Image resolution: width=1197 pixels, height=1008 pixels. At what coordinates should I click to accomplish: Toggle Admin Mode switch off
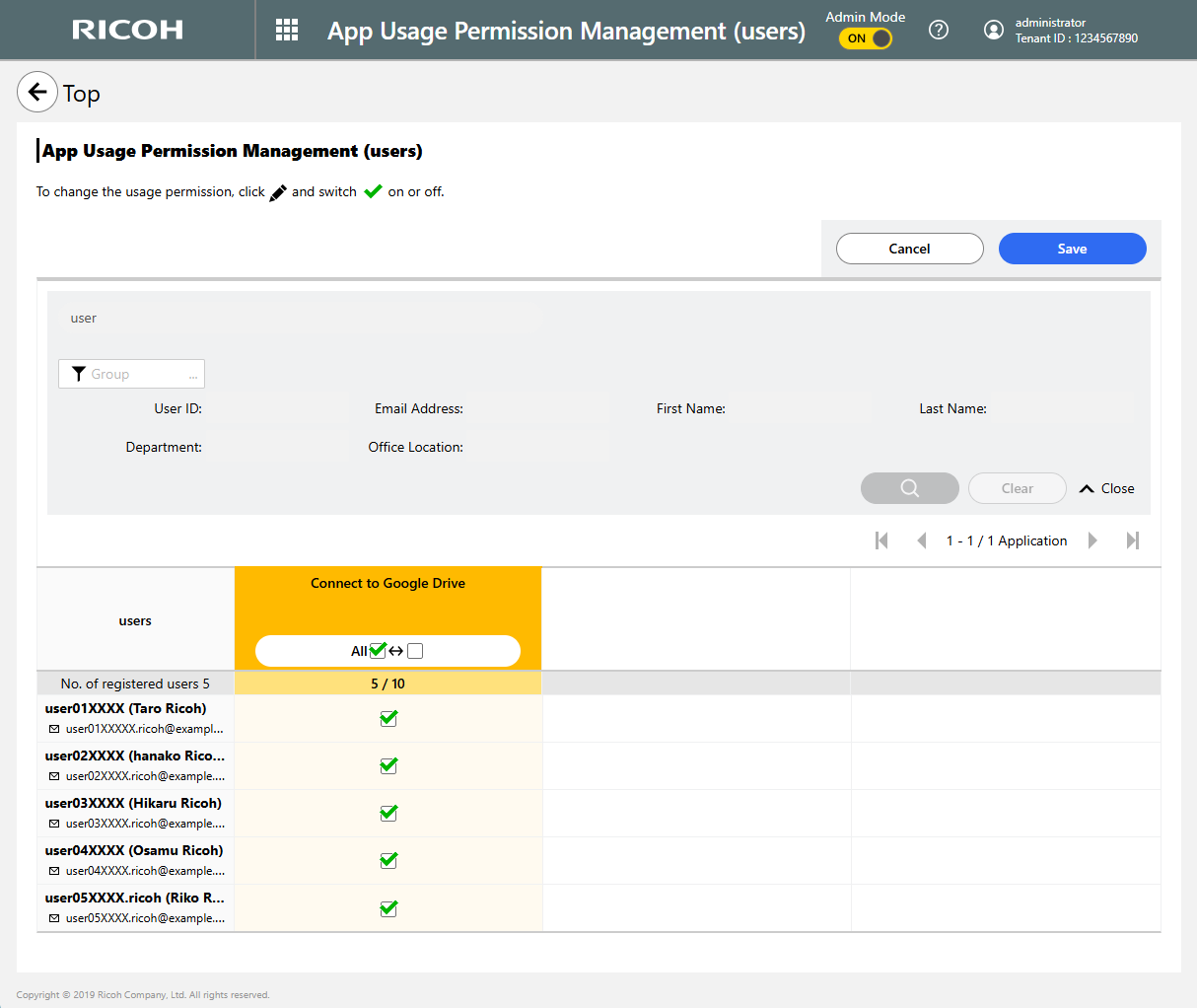point(866,38)
